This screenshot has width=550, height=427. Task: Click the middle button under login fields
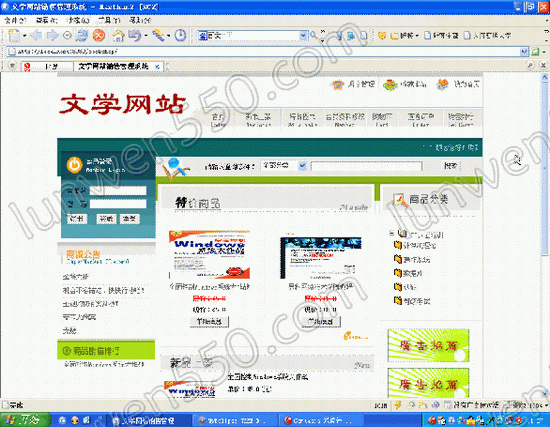pyautogui.click(x=106, y=219)
